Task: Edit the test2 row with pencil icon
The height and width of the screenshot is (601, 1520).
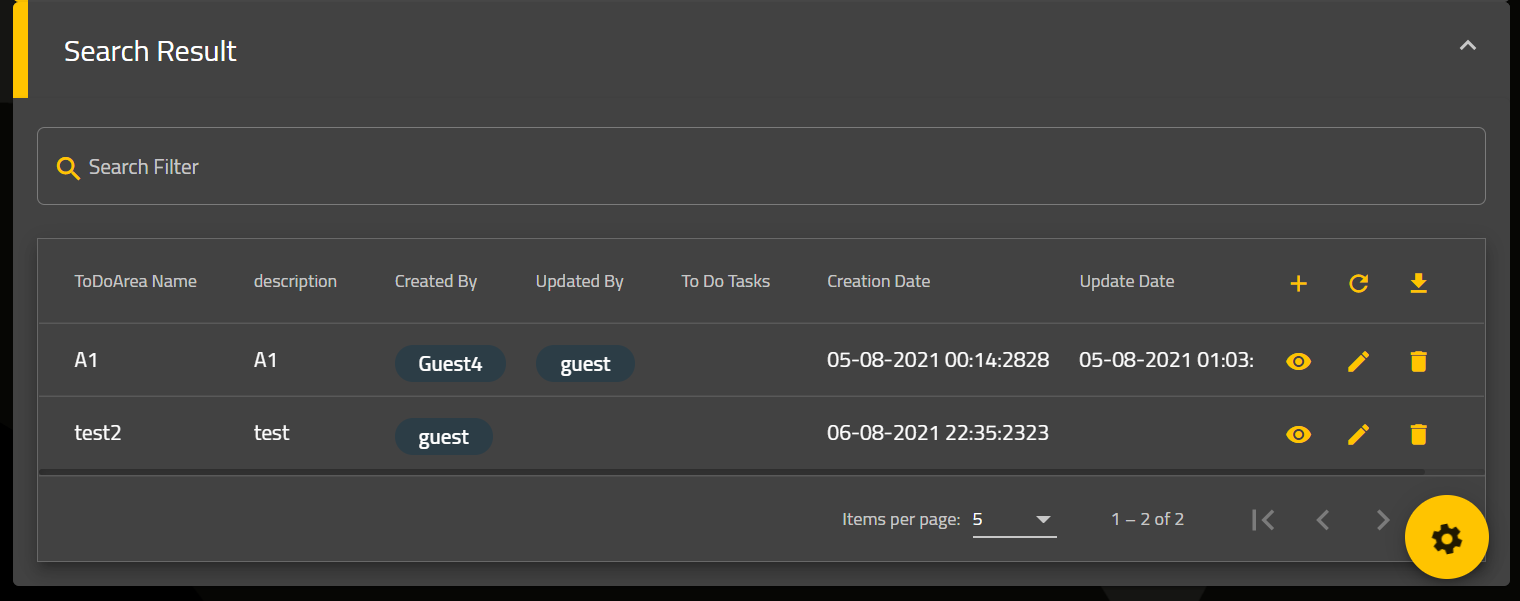Action: coord(1358,434)
